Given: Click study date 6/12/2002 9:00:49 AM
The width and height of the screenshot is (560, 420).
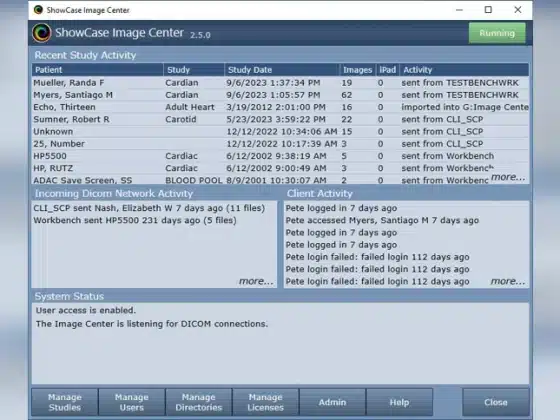Looking at the screenshot, I should click(276, 168).
